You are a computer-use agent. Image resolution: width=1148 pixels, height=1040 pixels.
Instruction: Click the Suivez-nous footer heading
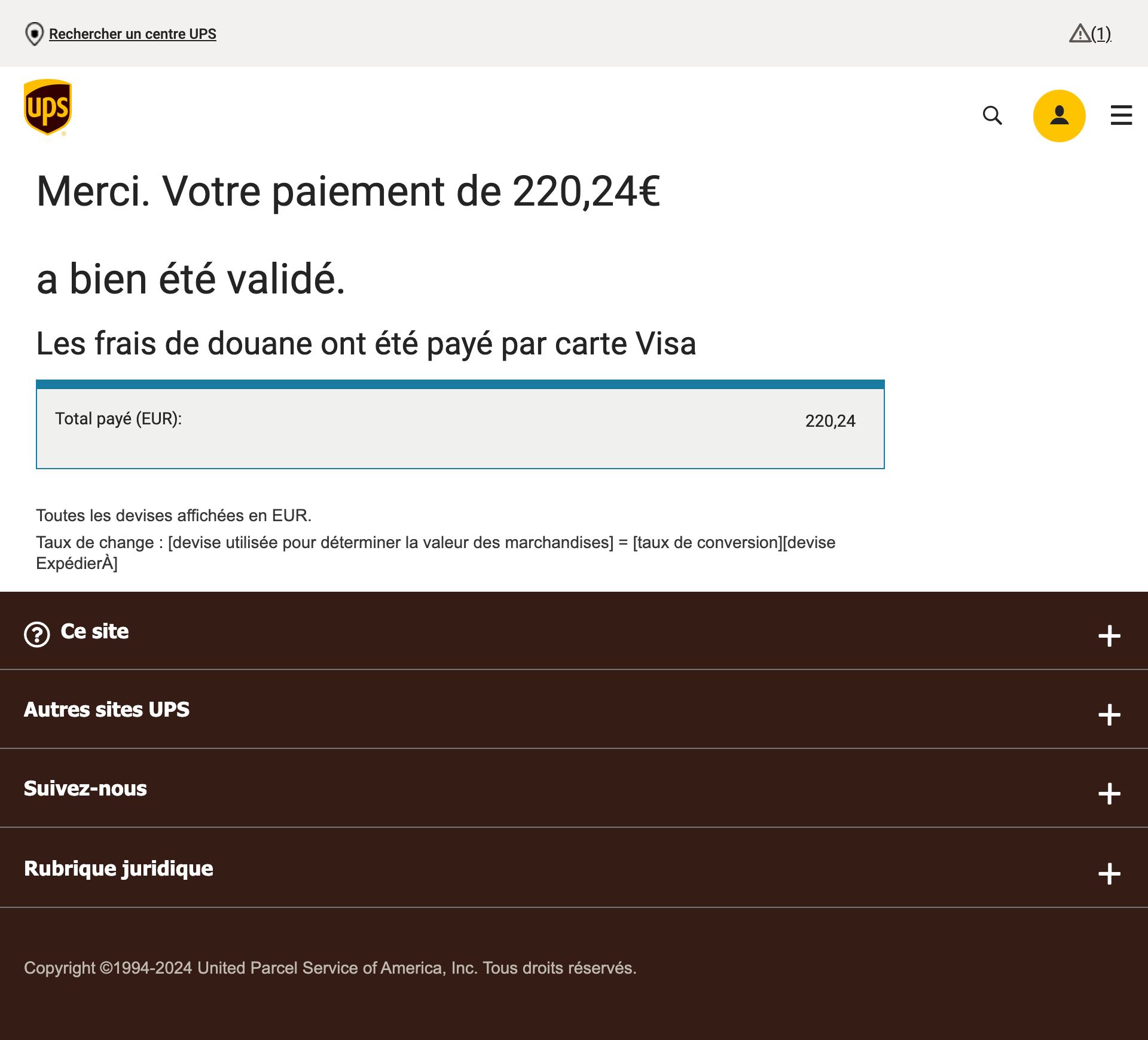pyautogui.click(x=86, y=788)
